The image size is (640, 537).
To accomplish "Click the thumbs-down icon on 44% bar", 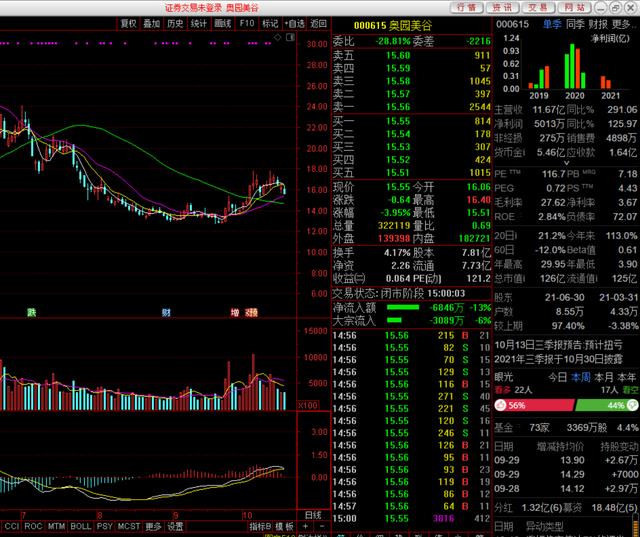I will 632,405.
